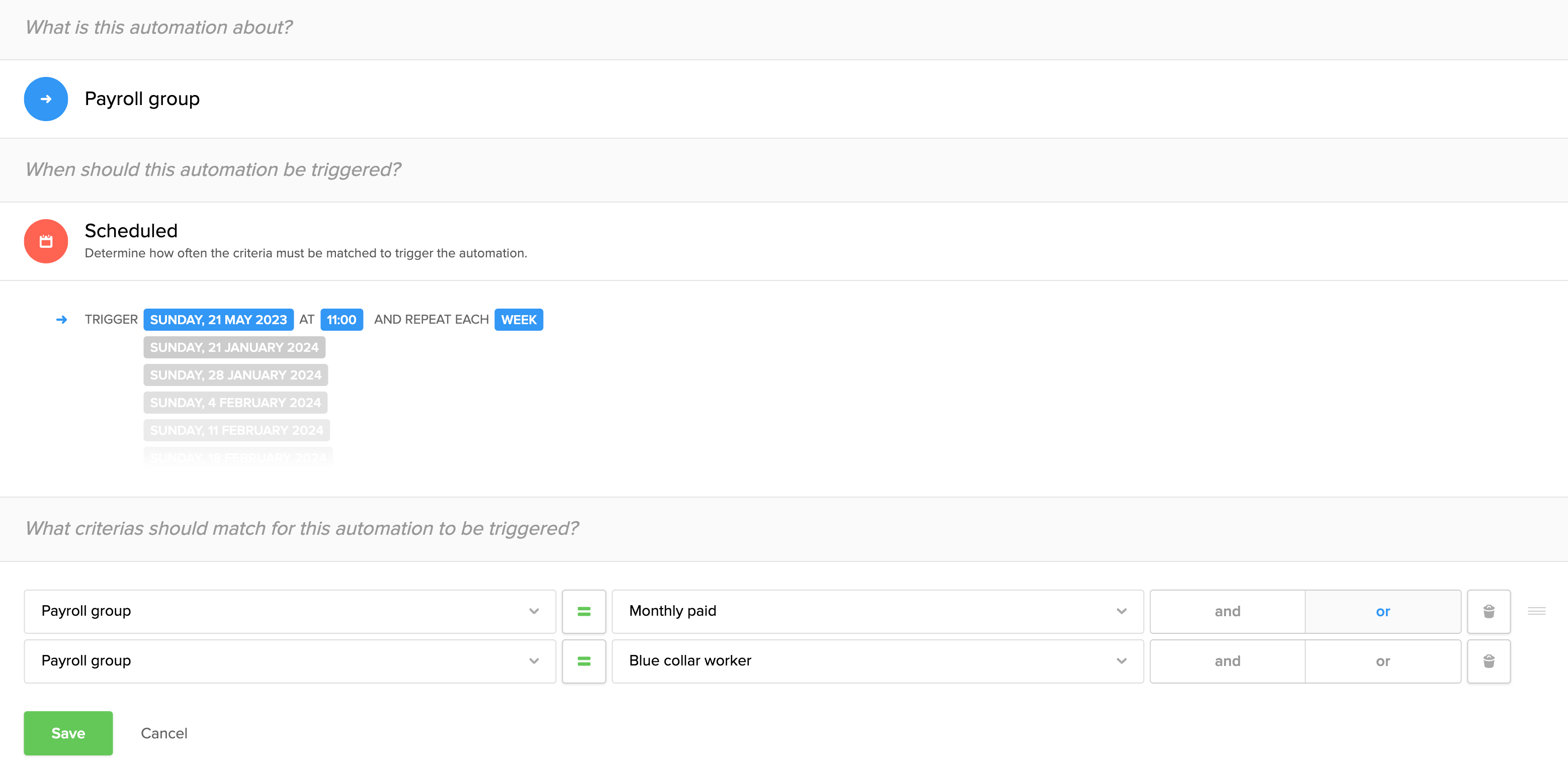Save the automation

pos(68,733)
